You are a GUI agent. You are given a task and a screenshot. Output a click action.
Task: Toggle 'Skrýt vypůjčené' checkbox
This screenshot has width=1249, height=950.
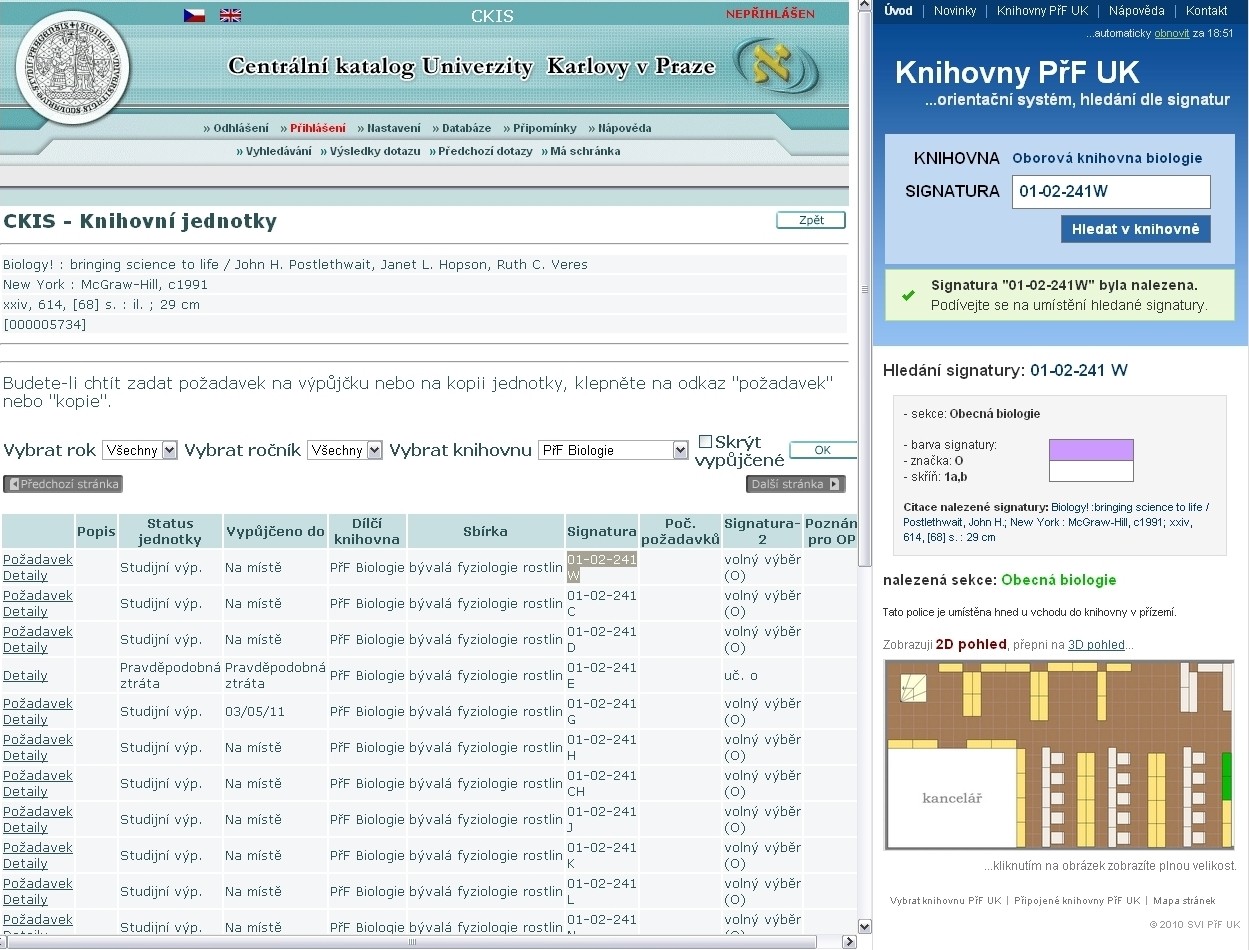[x=705, y=441]
